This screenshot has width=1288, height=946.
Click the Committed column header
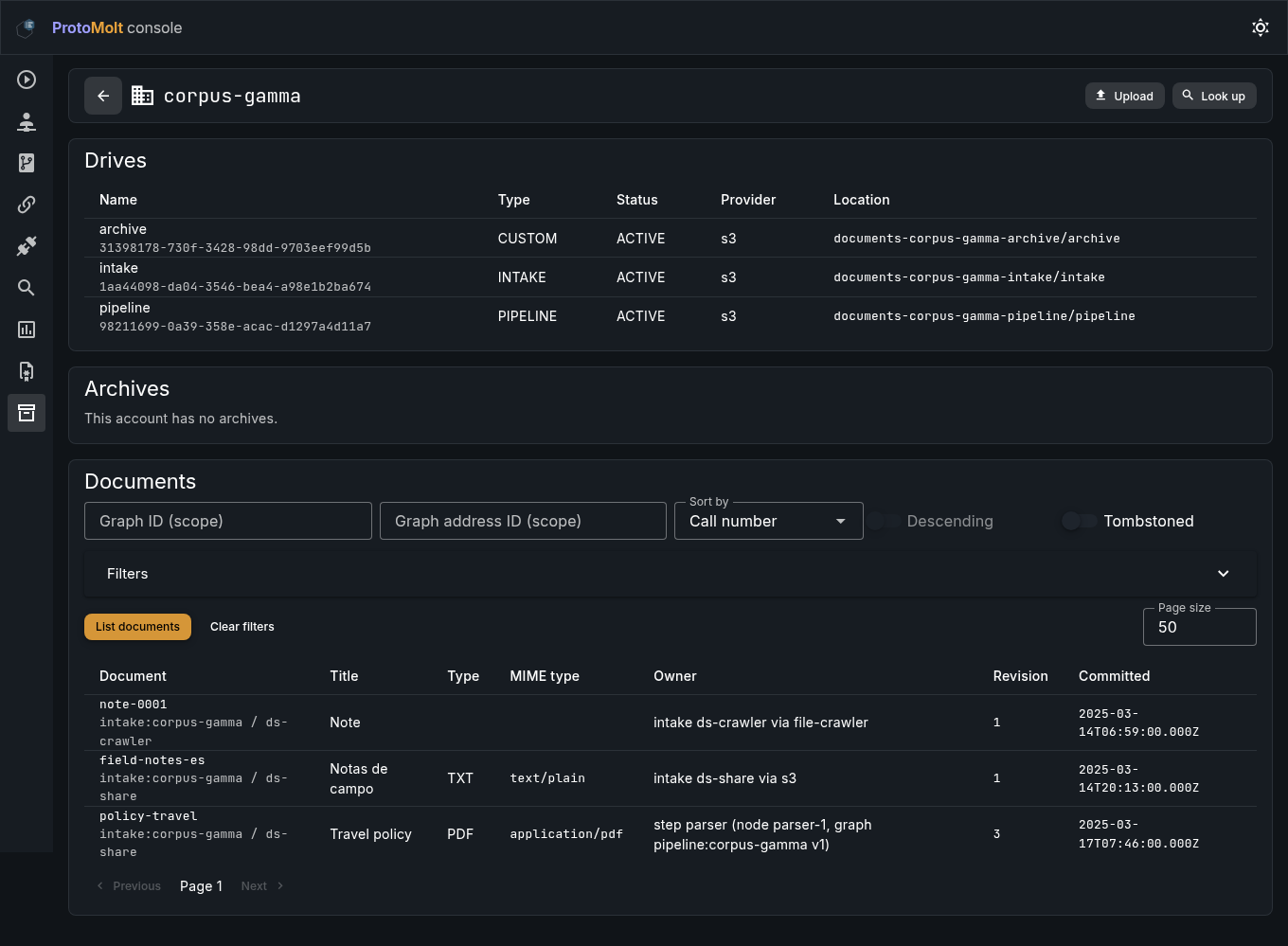coord(1115,676)
